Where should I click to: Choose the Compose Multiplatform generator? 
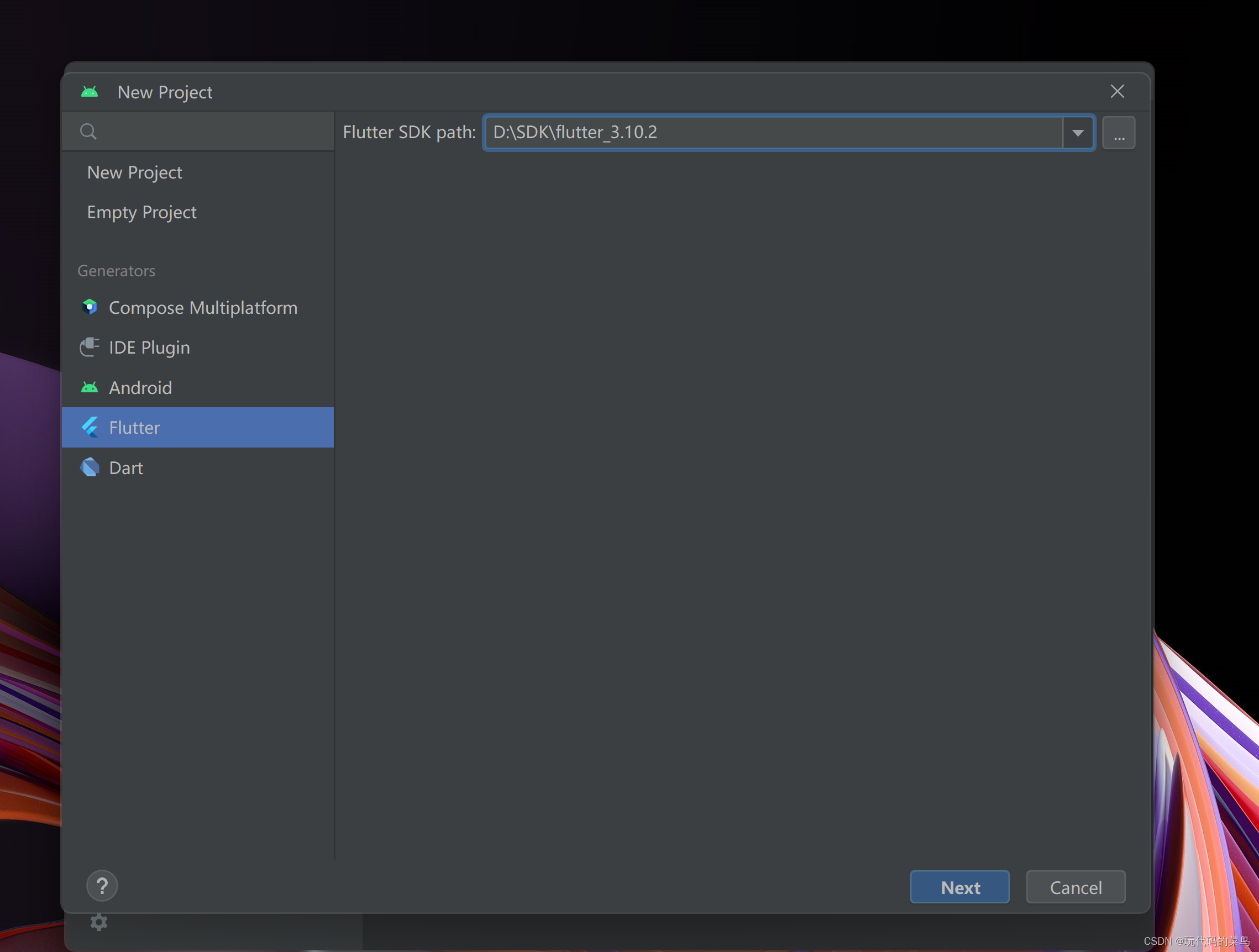(203, 308)
